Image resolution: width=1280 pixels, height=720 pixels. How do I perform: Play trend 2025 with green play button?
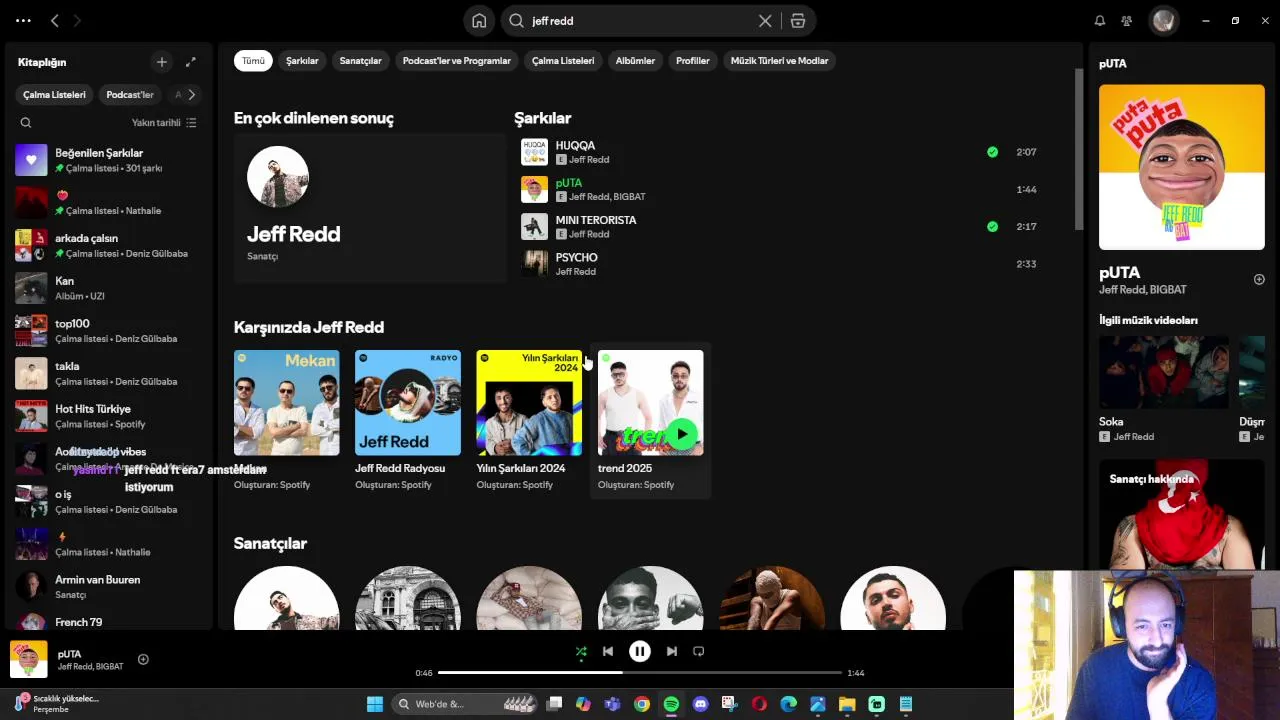click(682, 434)
